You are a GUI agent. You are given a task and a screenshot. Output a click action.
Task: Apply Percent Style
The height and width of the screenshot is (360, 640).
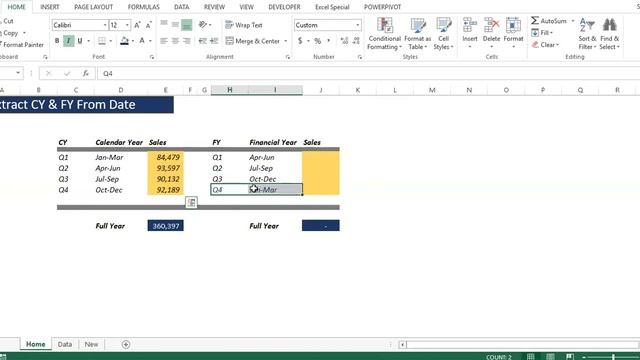click(318, 41)
